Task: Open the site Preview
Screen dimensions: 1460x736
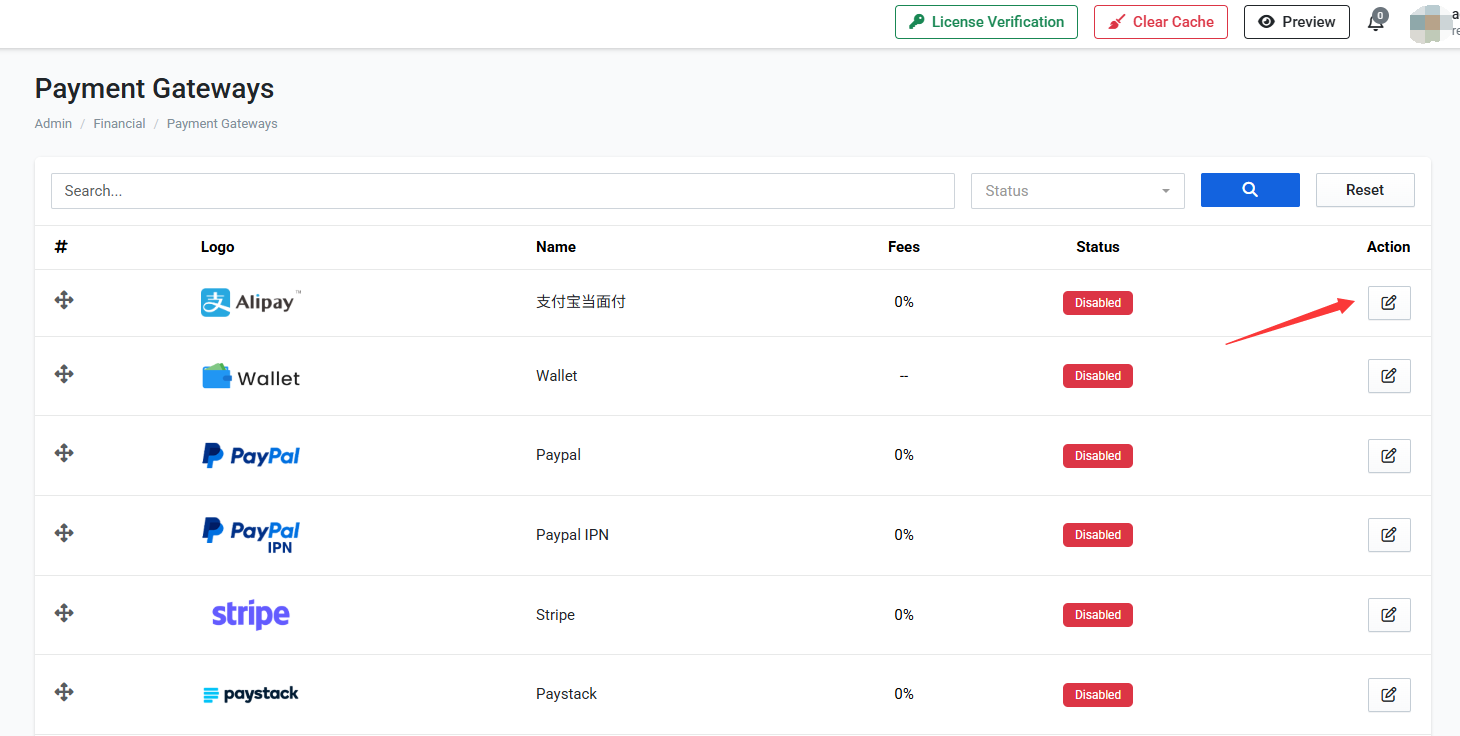Action: pos(1297,22)
